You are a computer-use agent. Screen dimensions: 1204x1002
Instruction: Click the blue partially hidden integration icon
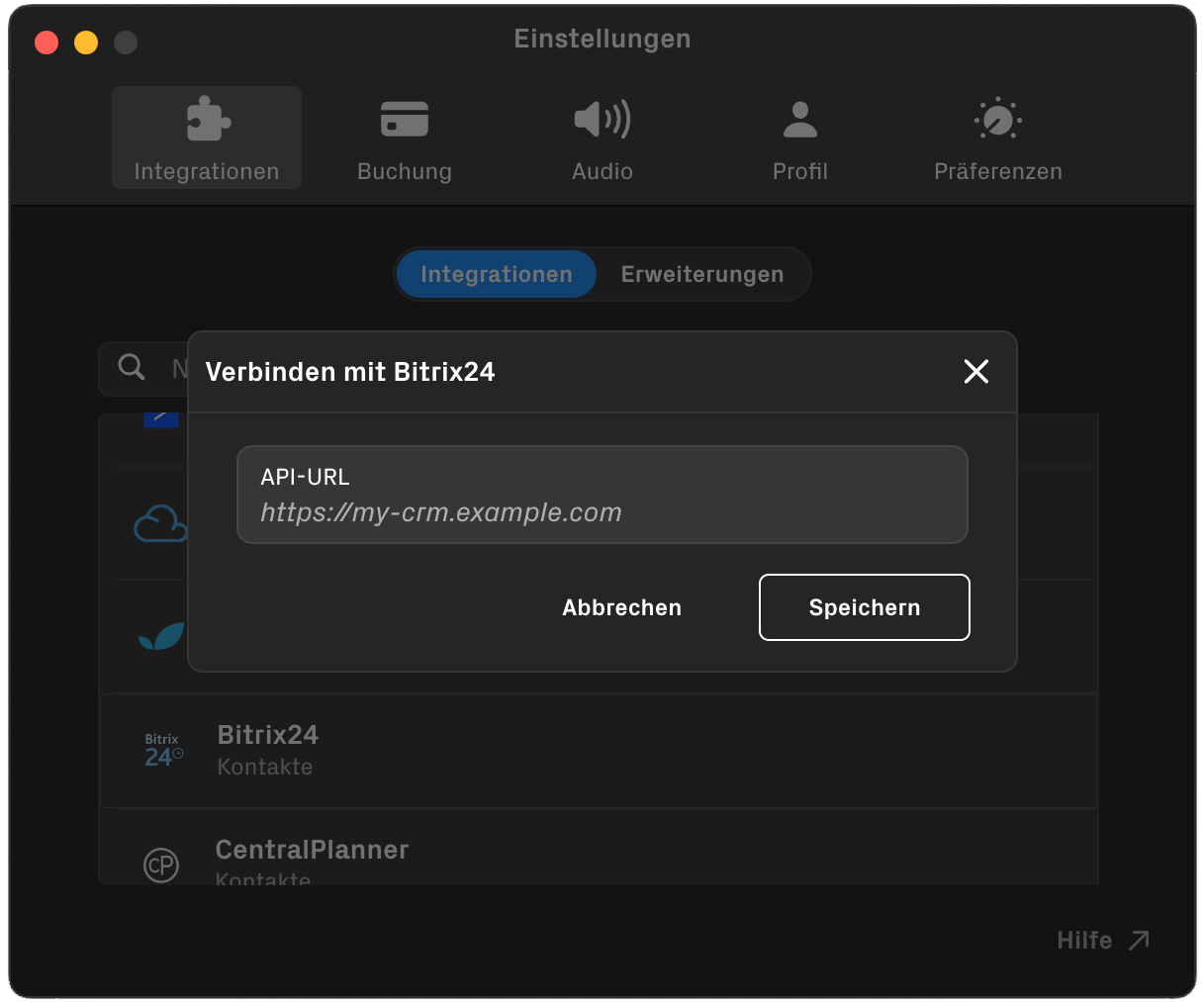[161, 420]
